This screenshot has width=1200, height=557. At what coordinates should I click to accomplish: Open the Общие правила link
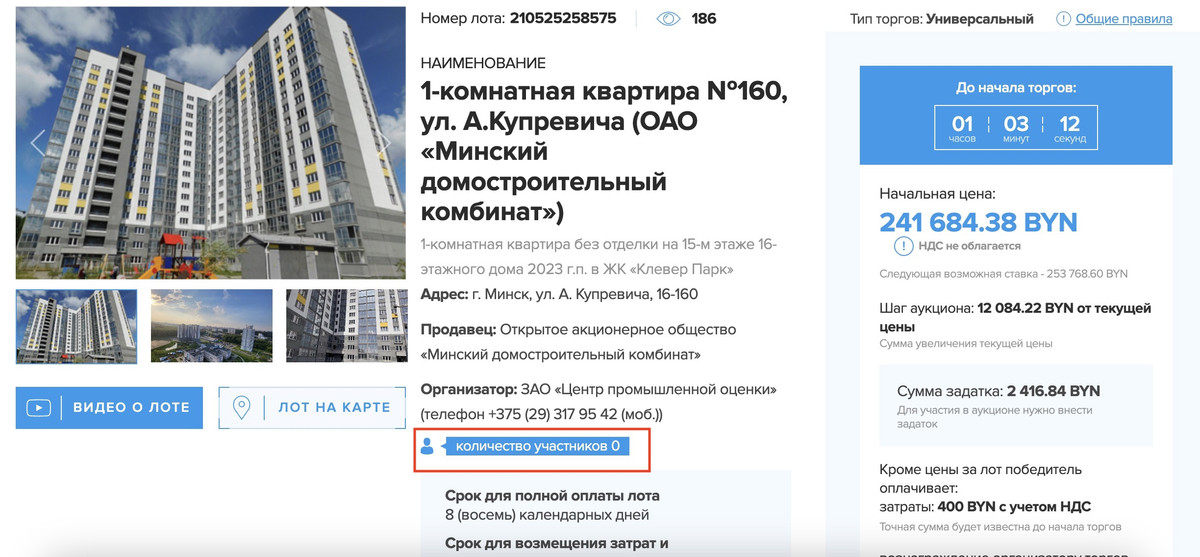(x=1124, y=19)
